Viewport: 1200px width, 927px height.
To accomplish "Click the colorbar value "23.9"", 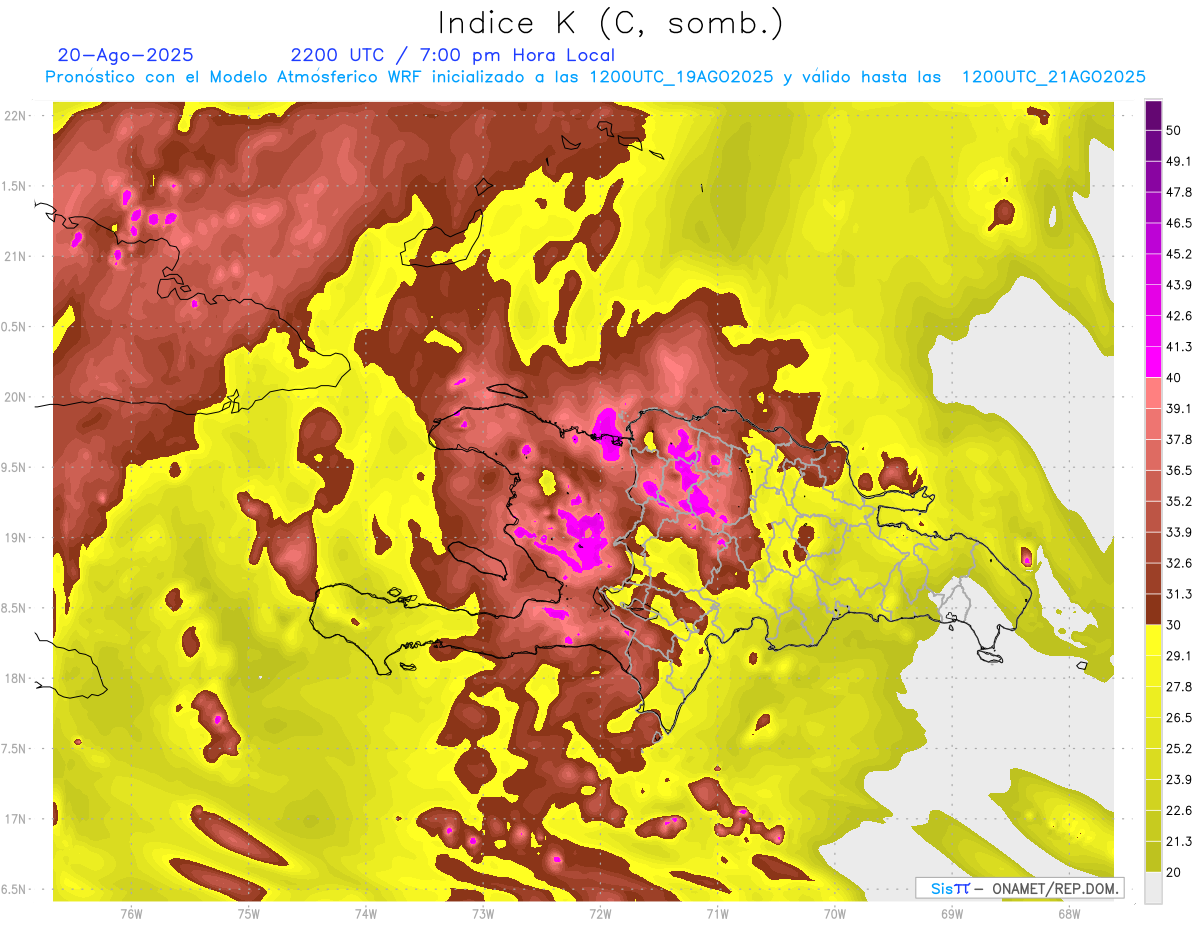I will click(x=1179, y=780).
